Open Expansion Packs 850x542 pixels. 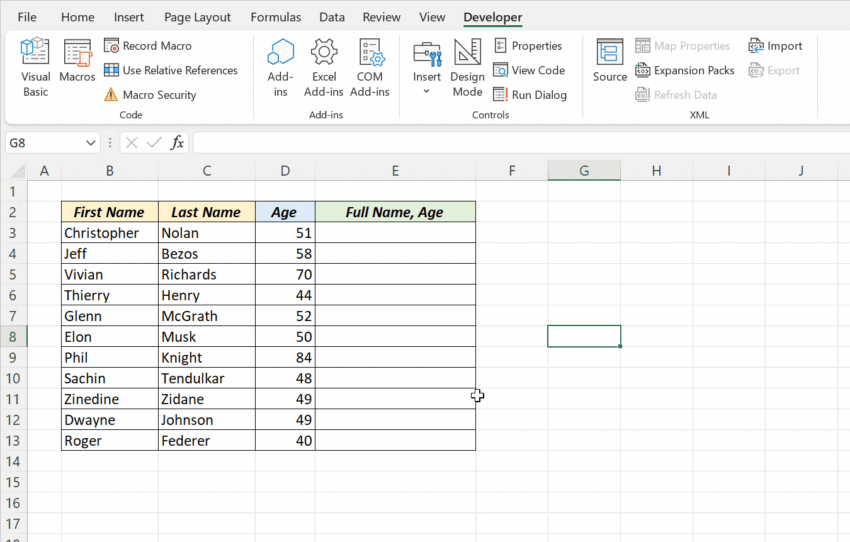click(685, 70)
